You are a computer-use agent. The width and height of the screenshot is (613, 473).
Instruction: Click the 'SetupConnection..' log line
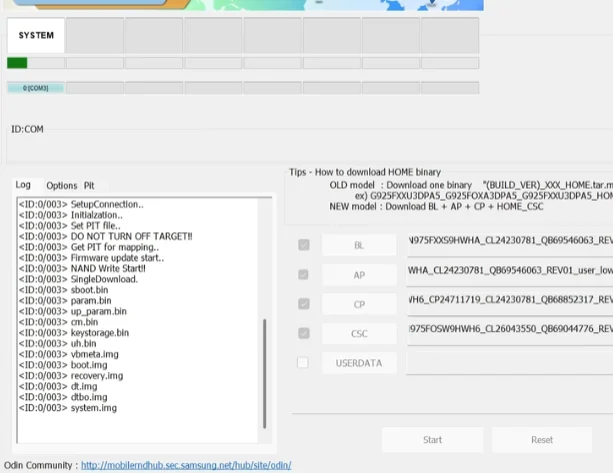81,204
